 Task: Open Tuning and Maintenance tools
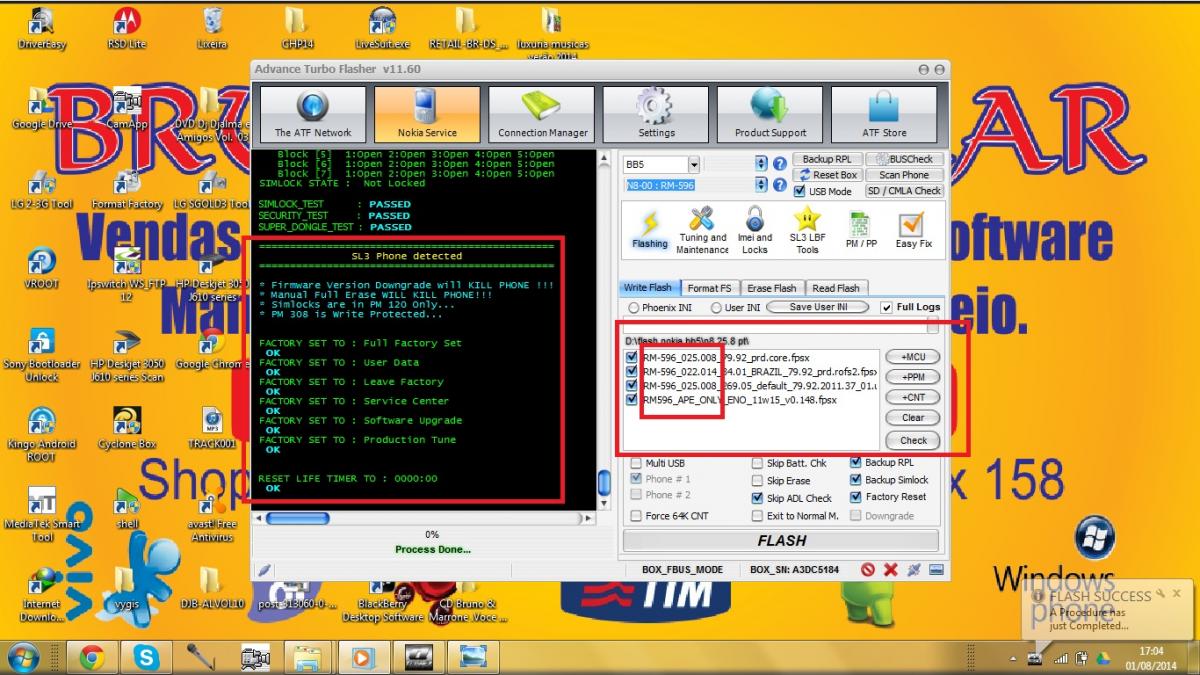[702, 230]
